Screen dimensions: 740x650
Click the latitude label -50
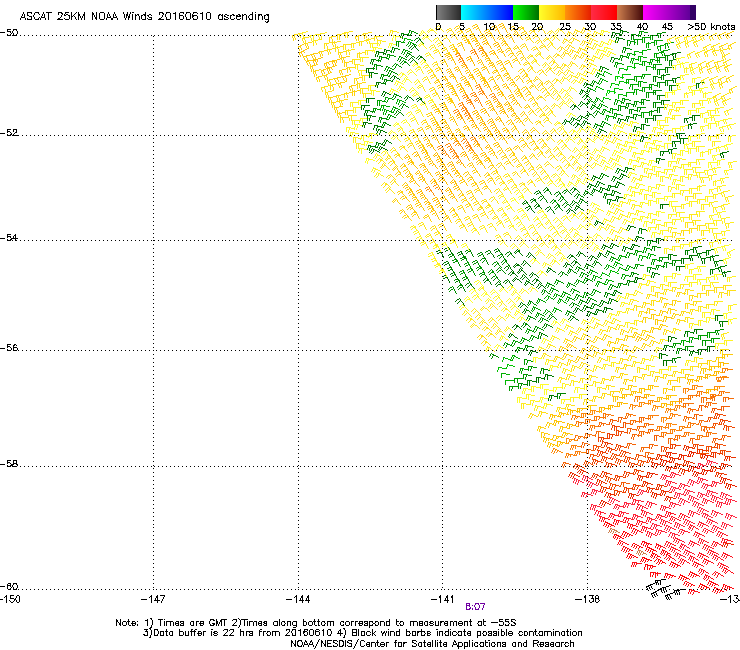click(9, 33)
